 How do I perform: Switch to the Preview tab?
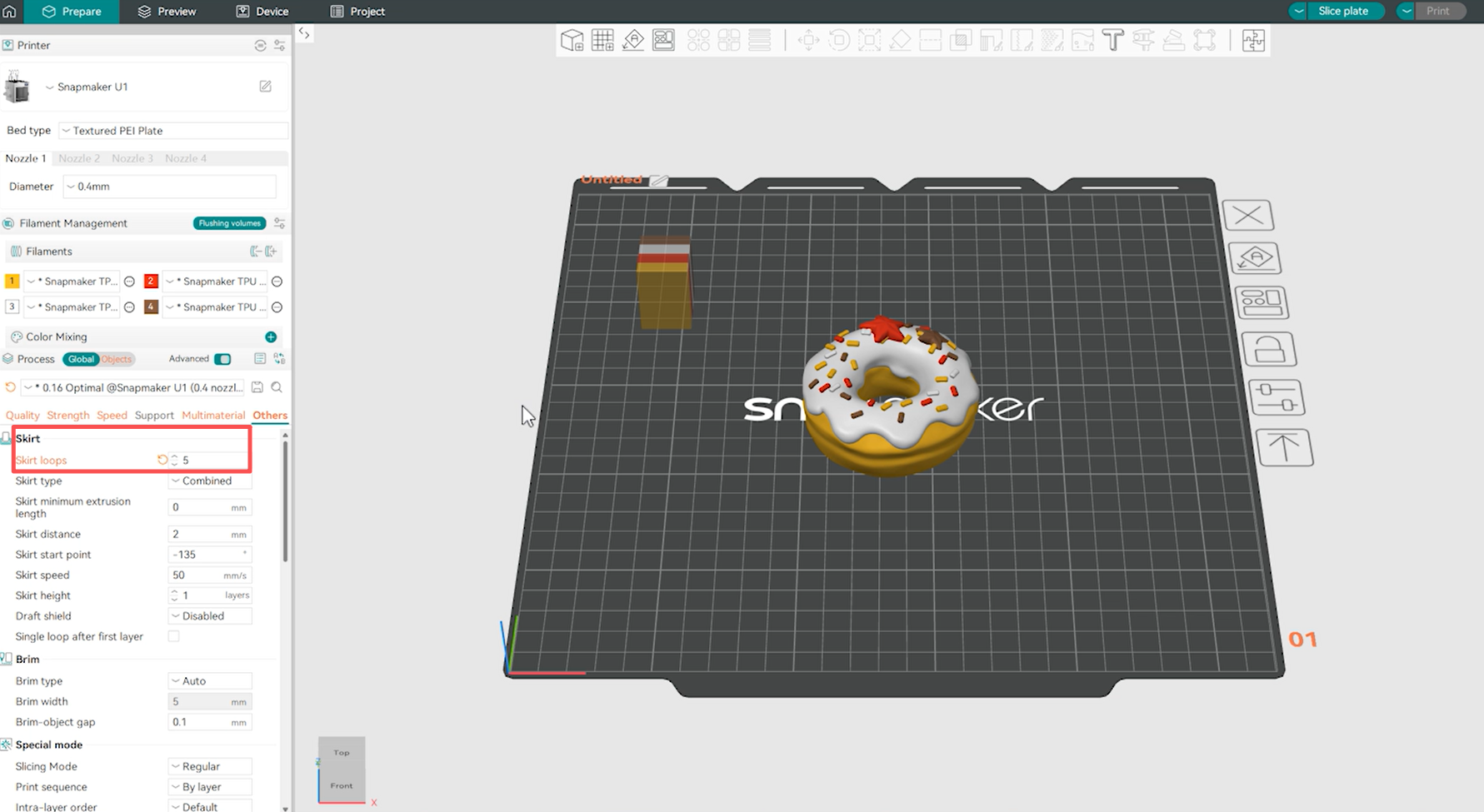point(167,12)
